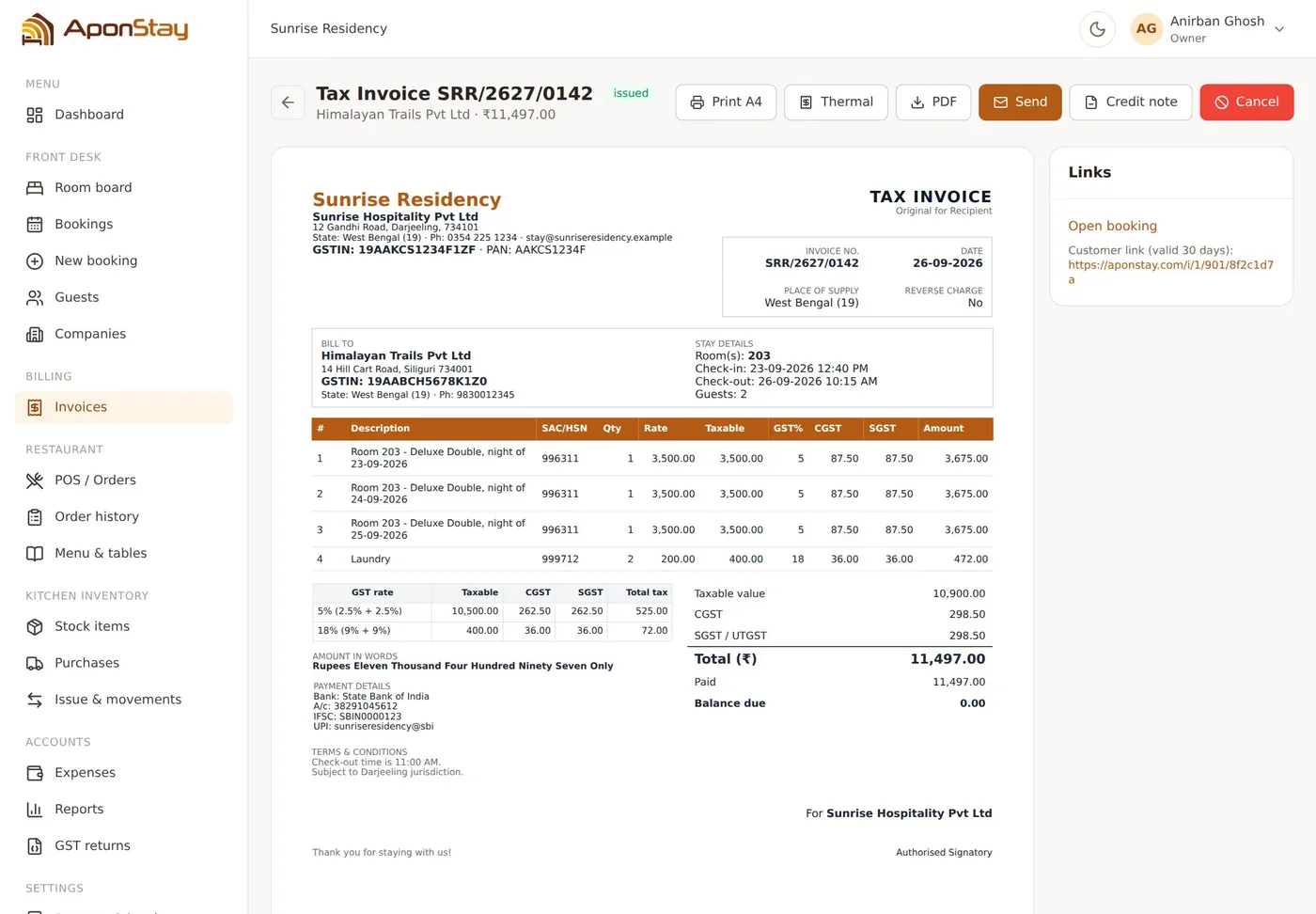The height and width of the screenshot is (914, 1316).
Task: Open Order history page
Action: [x=124, y=517]
